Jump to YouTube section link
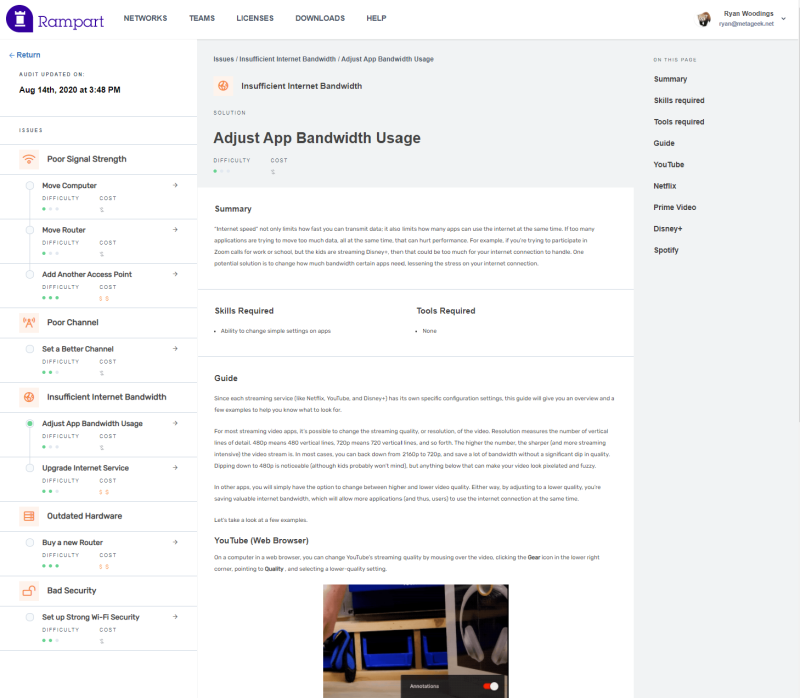 pyautogui.click(x=669, y=165)
